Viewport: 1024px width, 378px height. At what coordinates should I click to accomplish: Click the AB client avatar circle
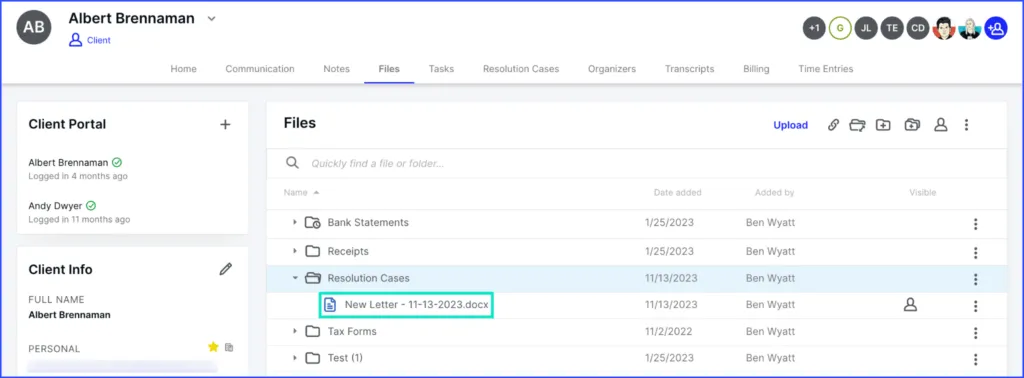tap(34, 27)
